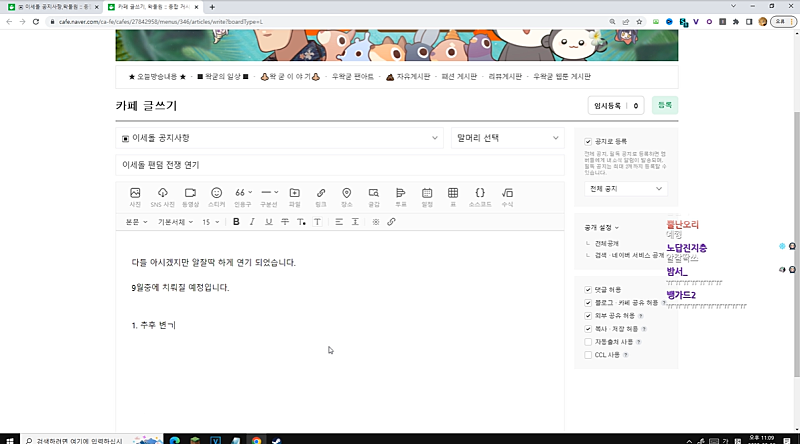Expand the 말머리 선택 dropdown
Screen dimensions: 800x444
(507, 137)
